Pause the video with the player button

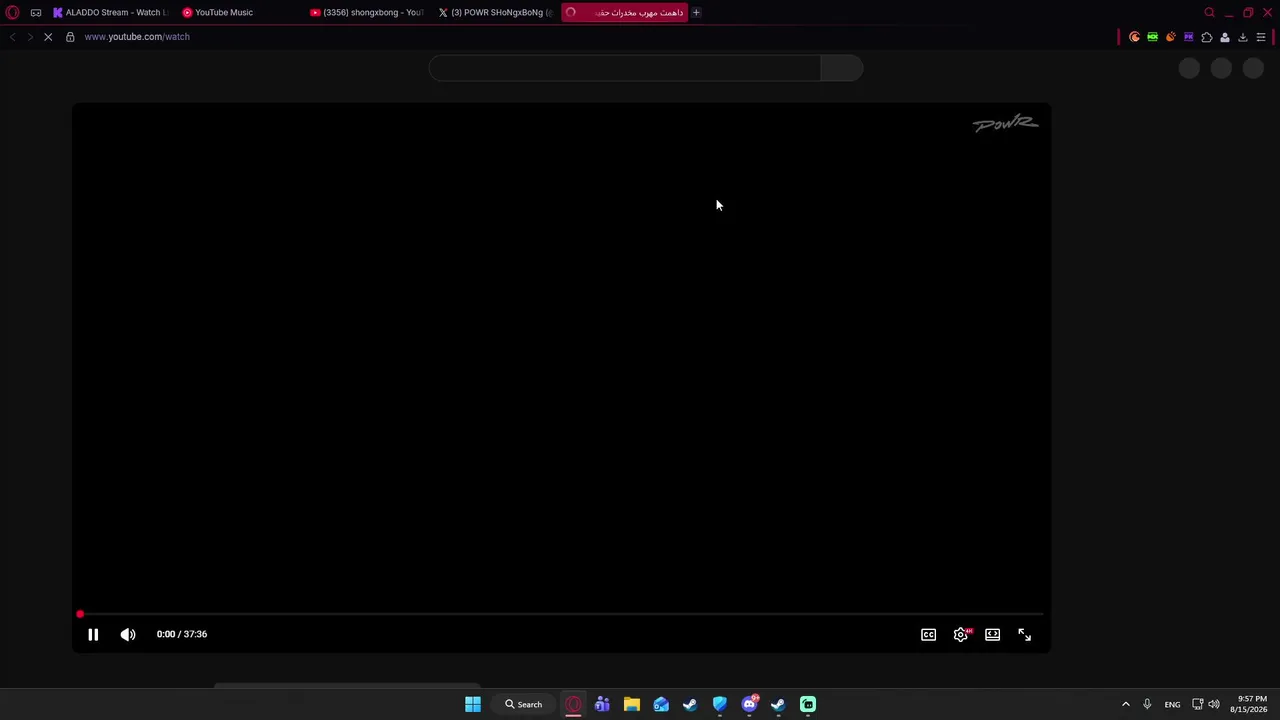(x=93, y=634)
